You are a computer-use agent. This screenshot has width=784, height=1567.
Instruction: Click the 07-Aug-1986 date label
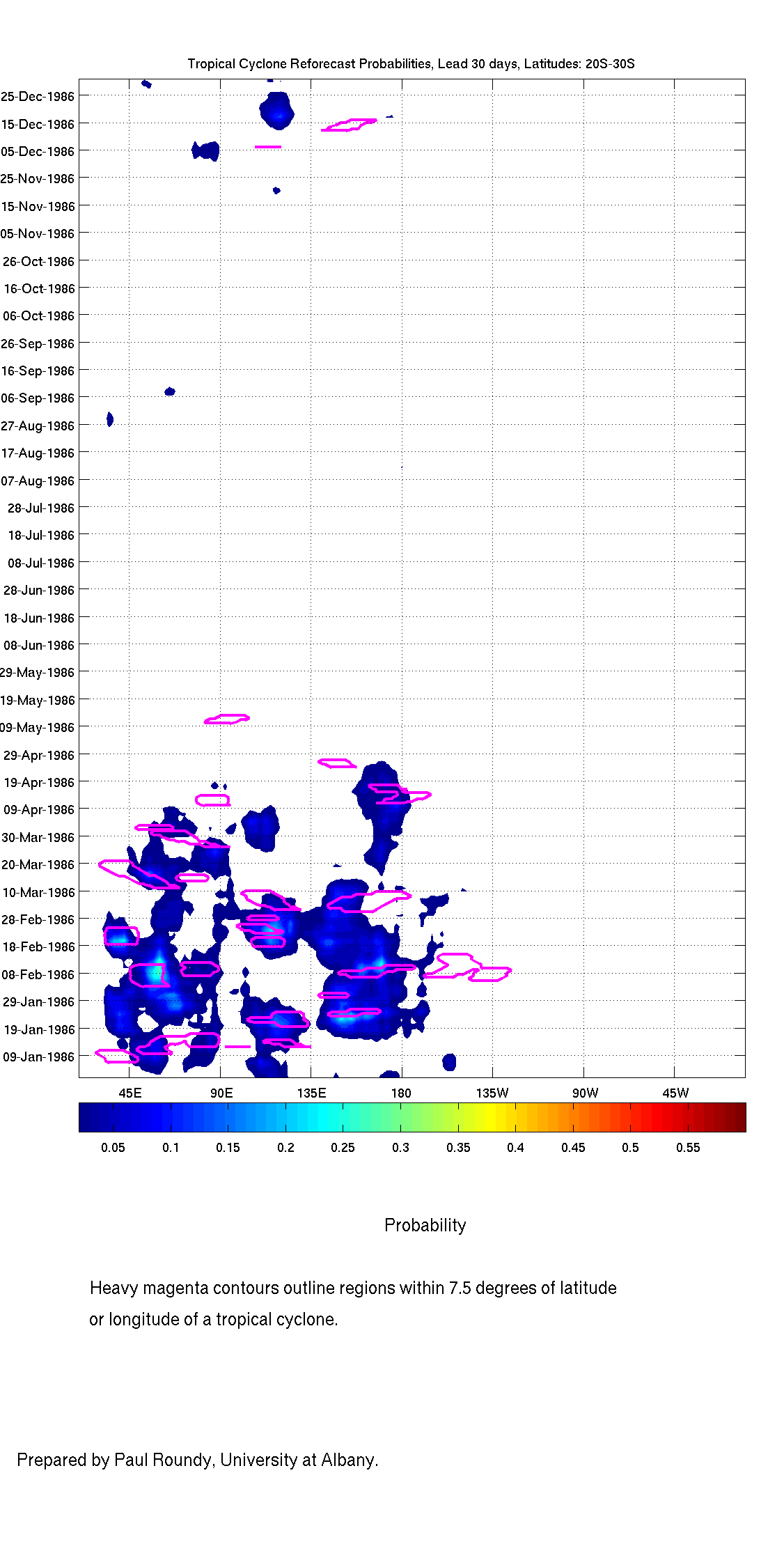pyautogui.click(x=38, y=481)
